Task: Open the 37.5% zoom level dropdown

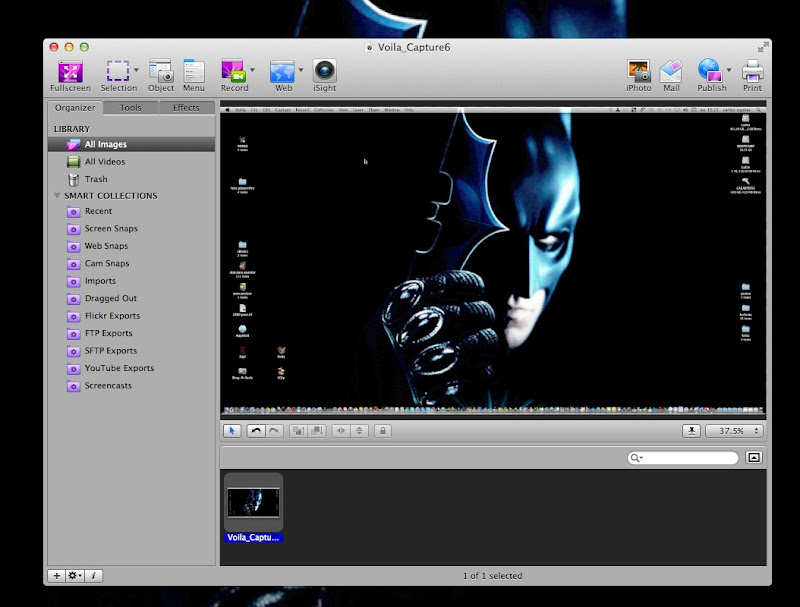Action: 734,431
